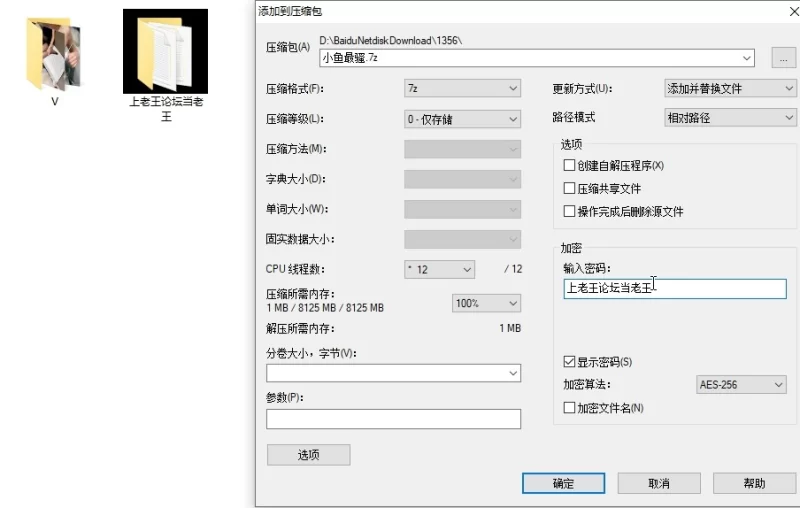Expand the 路径模式 相对路径 dropdown

tap(730, 118)
